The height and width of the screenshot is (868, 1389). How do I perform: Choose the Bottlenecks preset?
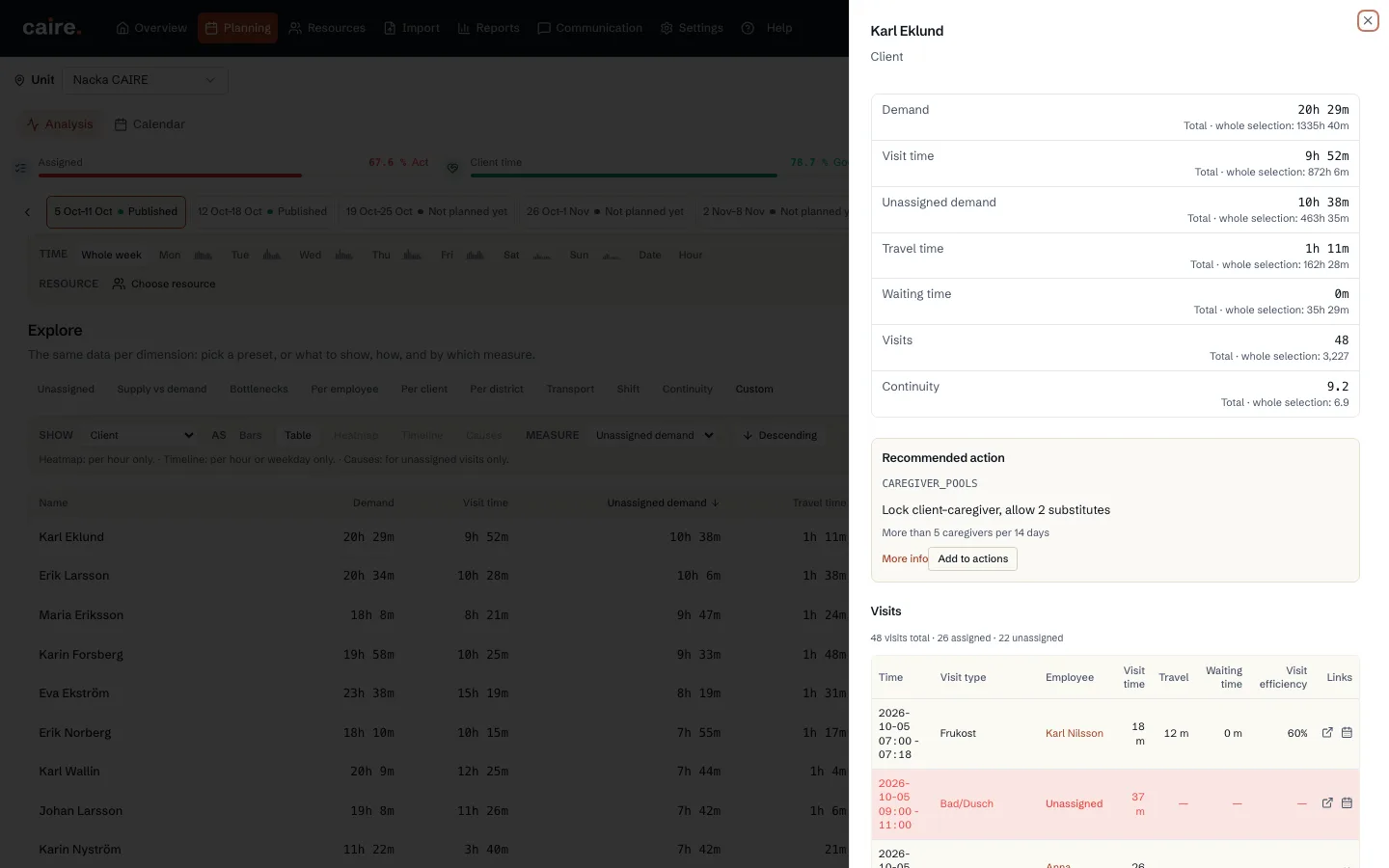point(259,390)
